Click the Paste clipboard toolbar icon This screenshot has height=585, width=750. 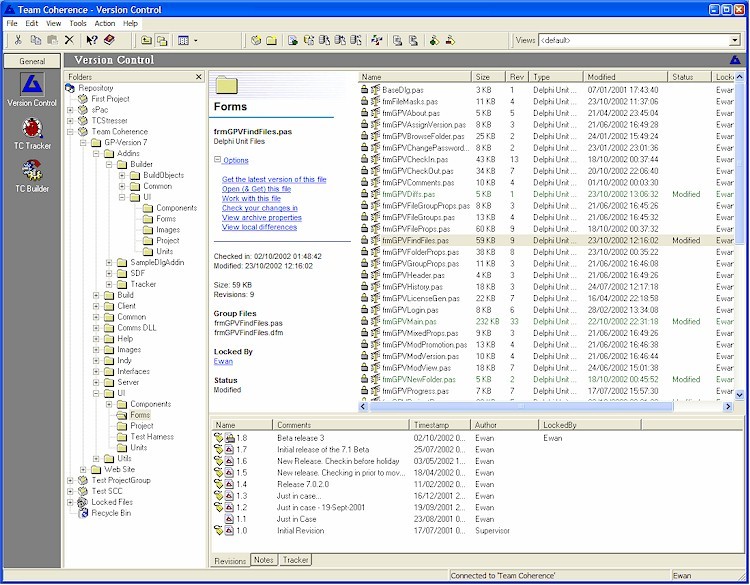click(52, 40)
